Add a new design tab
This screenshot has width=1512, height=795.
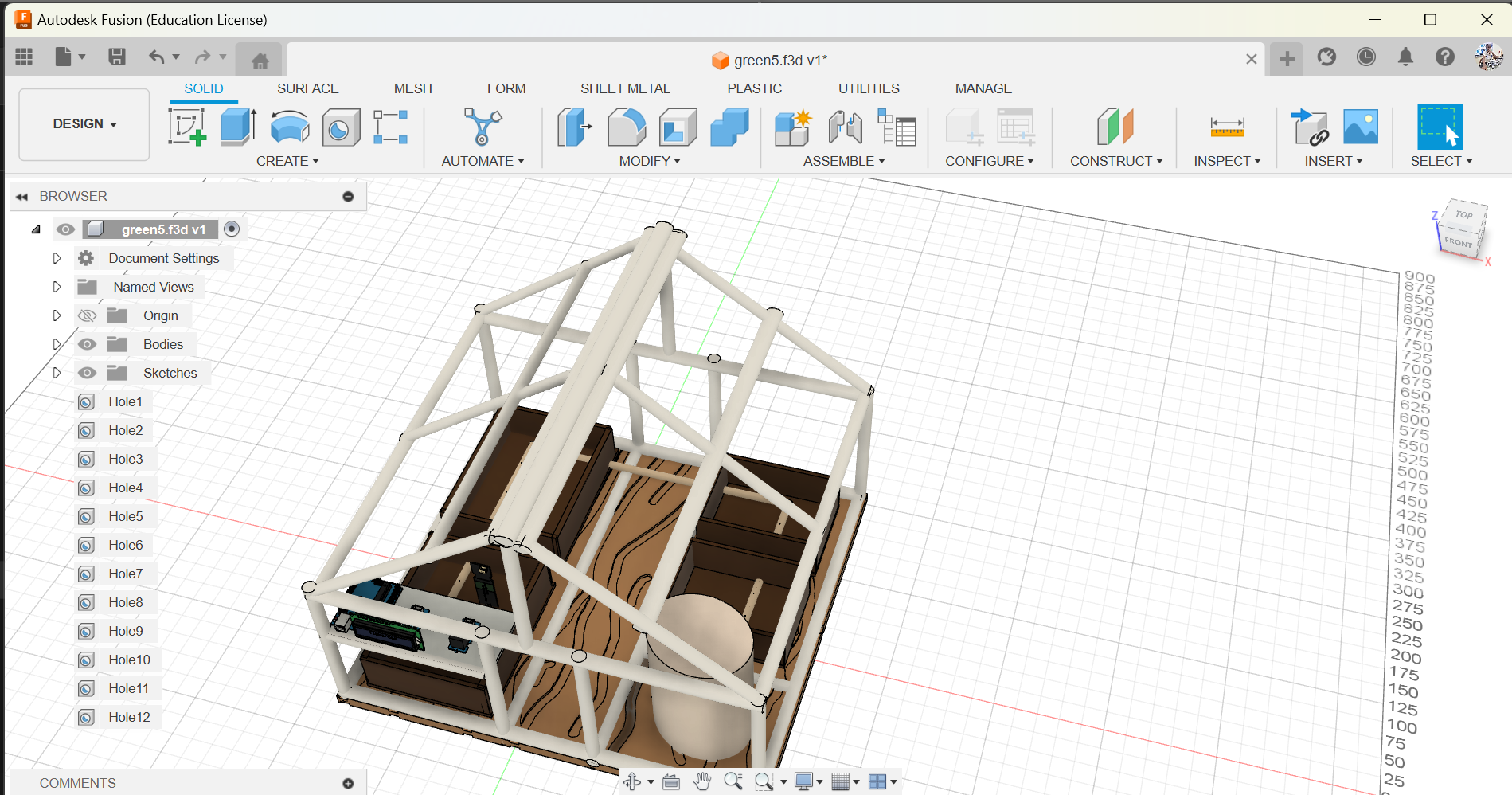click(1287, 58)
